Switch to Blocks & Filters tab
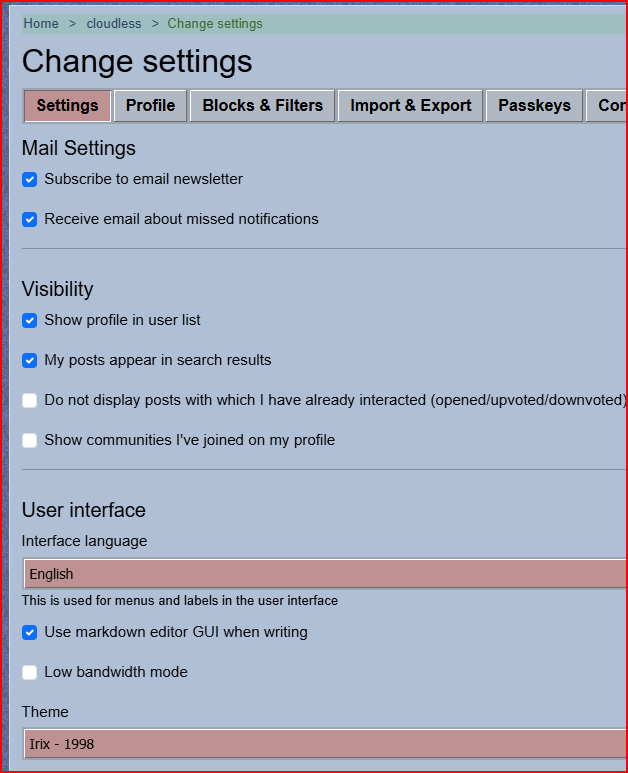 (x=263, y=106)
